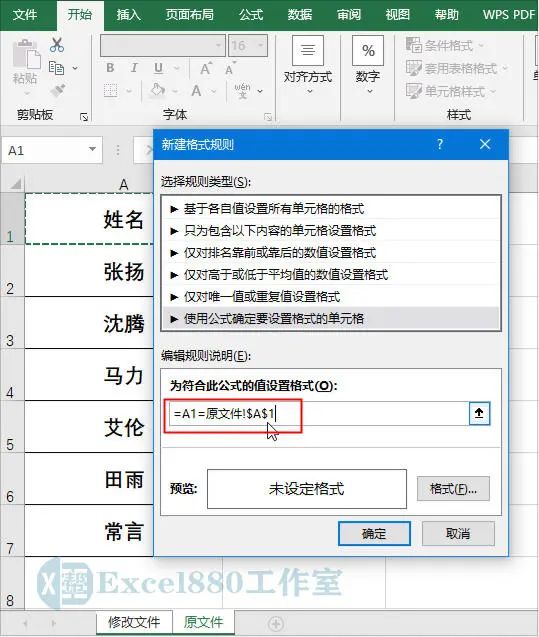
Task: Open the Name Box dropdown arrow
Action: click(93, 150)
